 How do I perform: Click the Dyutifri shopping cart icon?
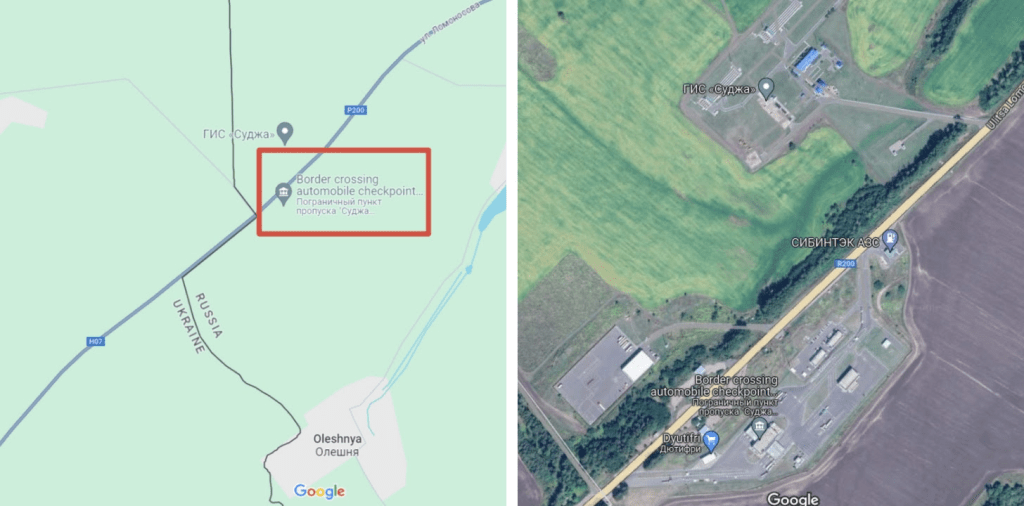pyautogui.click(x=711, y=440)
